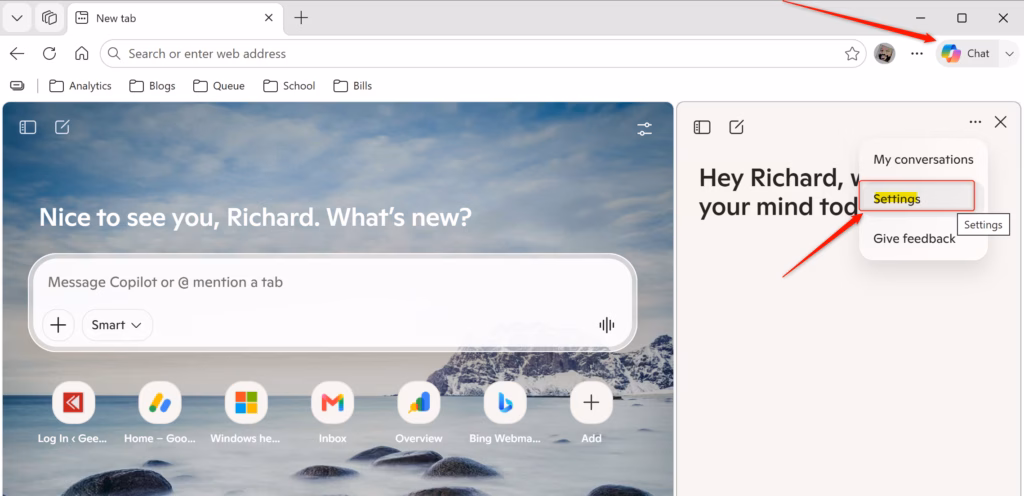Open the Windows he... shortcut
Screen dimensions: 1024x496
[x=246, y=412]
